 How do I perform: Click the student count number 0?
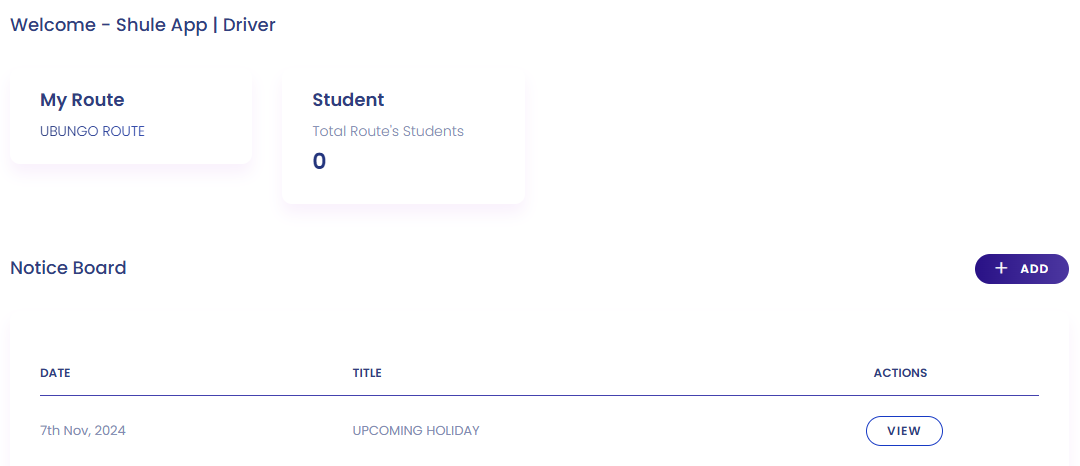click(x=319, y=161)
